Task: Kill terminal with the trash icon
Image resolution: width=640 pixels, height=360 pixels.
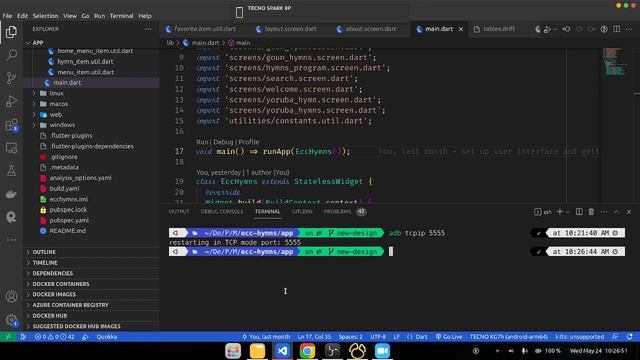Action: pos(591,211)
